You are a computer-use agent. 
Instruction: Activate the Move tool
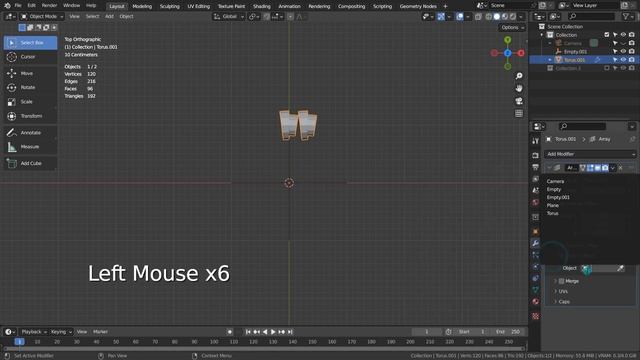click(x=30, y=73)
